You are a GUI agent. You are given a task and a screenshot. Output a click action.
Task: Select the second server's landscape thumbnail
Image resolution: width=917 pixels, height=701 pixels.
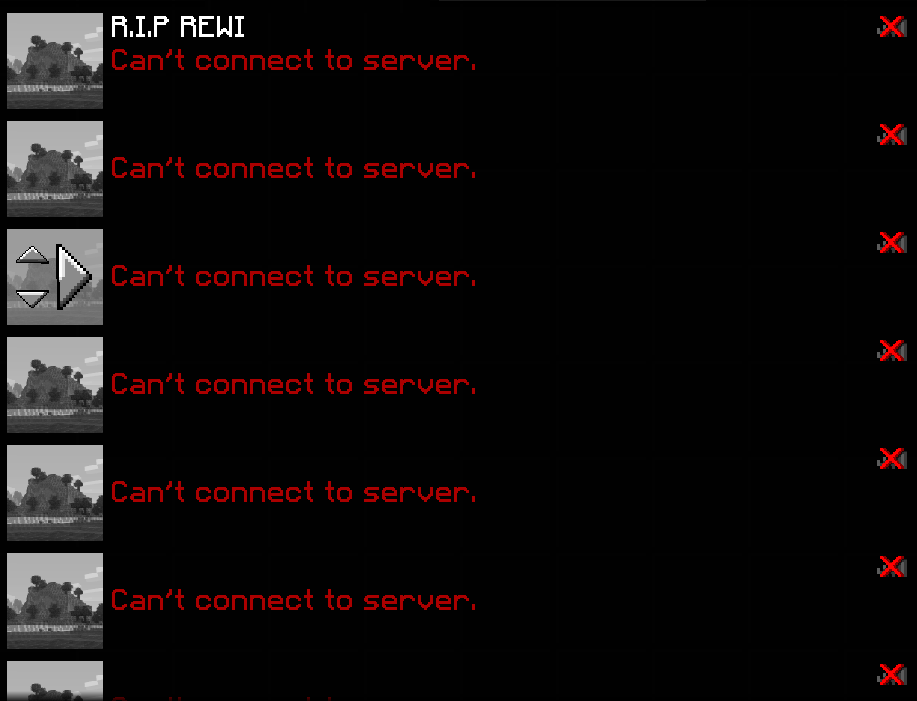click(x=55, y=169)
